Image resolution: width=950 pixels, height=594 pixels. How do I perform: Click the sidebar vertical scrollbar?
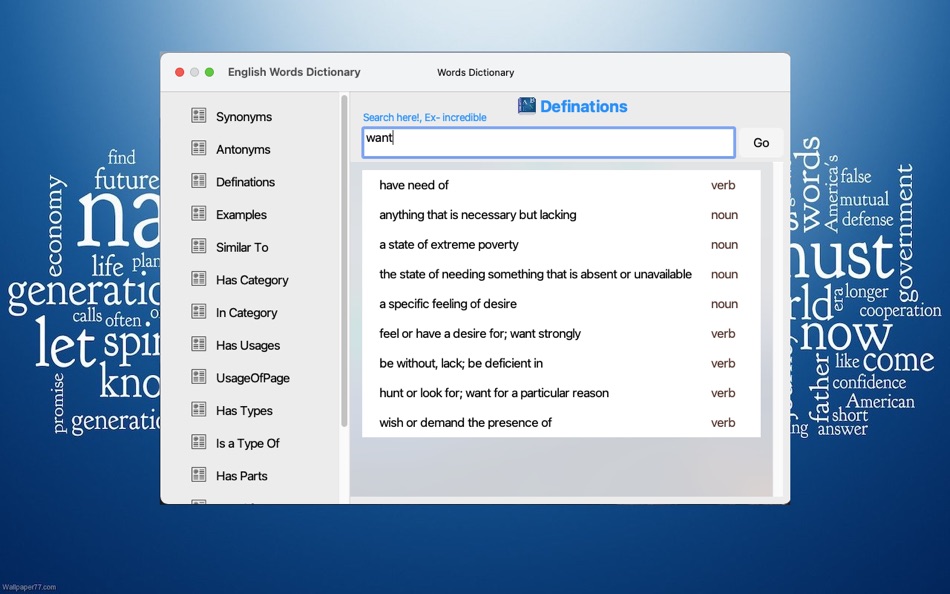coord(345,260)
